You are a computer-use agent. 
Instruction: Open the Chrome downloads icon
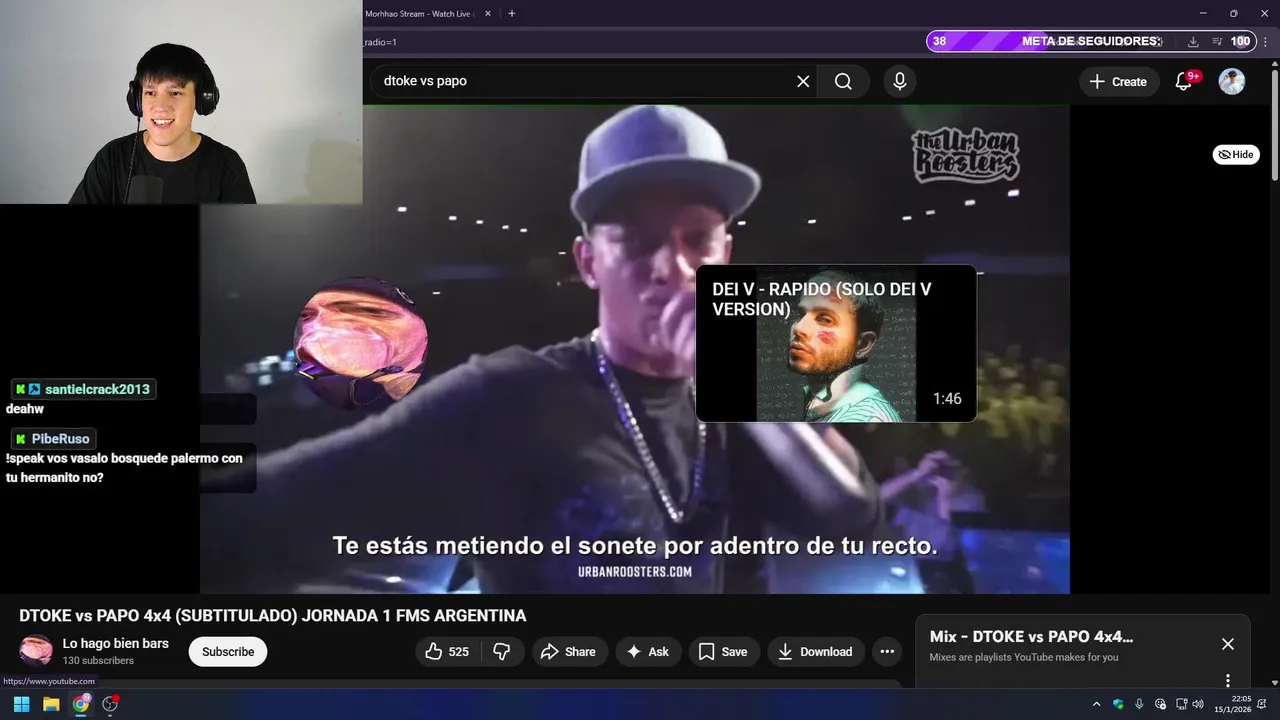click(1193, 41)
